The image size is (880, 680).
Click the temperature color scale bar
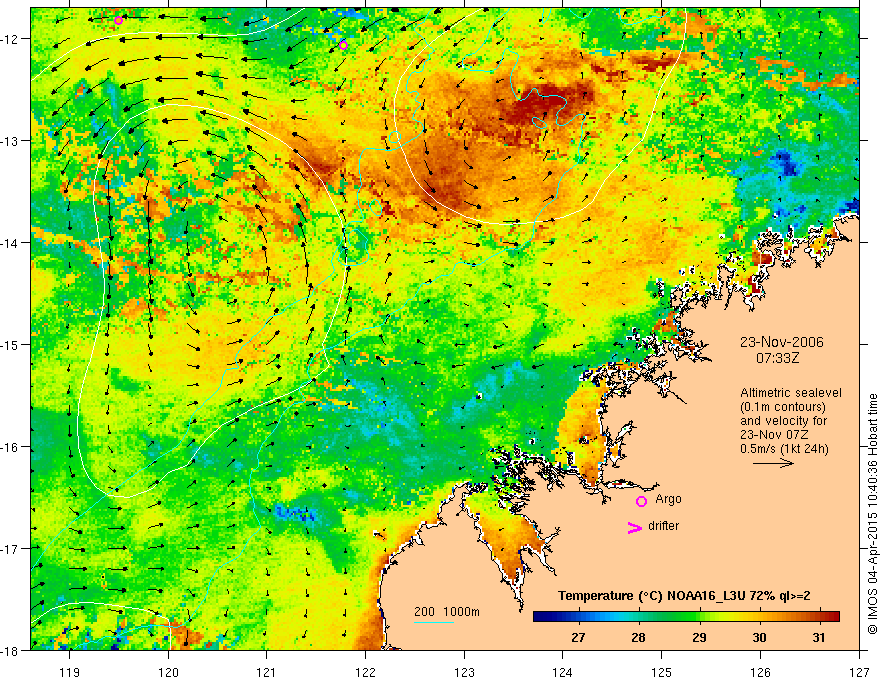686,616
